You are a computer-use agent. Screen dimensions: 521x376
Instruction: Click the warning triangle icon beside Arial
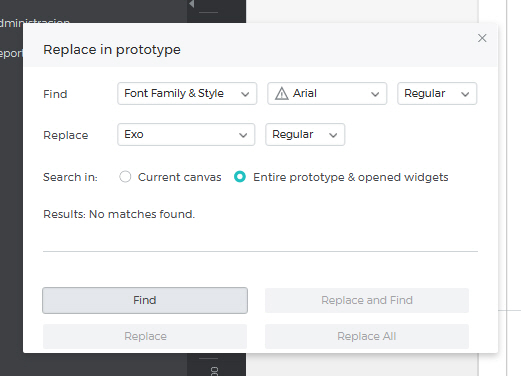click(282, 94)
